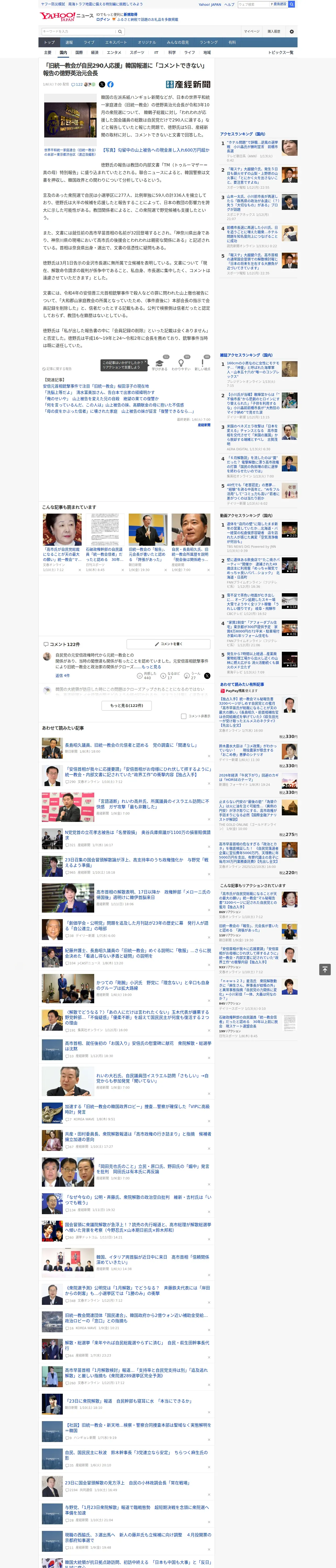Screen dimensions: 336x1568
Task: Open article 23日に国会冒頭解散の見方浮上 自民の小林政調会長
Action: 127,1483
